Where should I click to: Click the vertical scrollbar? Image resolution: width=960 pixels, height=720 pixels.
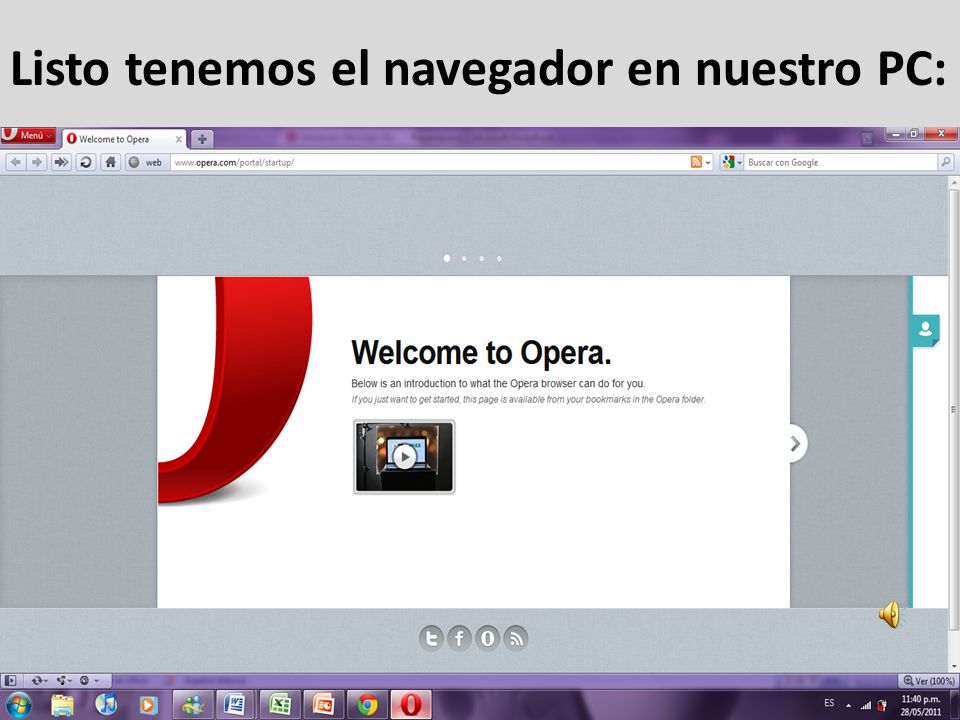point(954,424)
